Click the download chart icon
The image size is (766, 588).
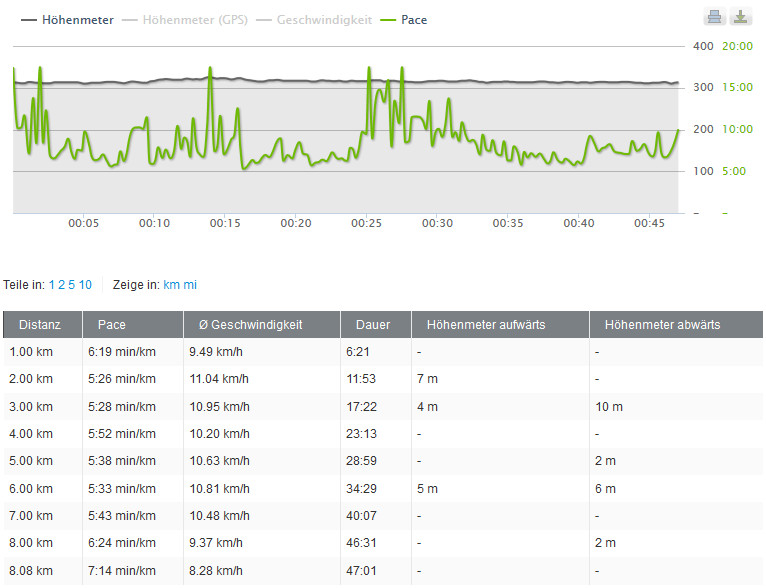tap(740, 16)
